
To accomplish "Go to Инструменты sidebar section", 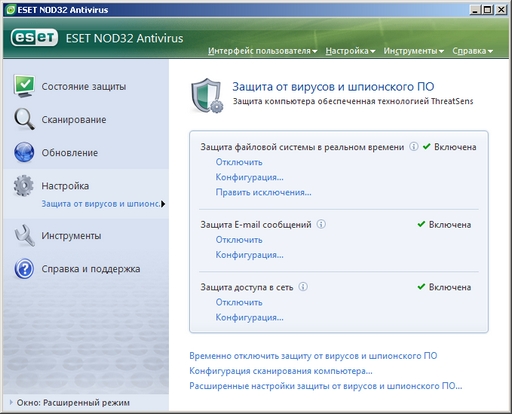I will [71, 236].
